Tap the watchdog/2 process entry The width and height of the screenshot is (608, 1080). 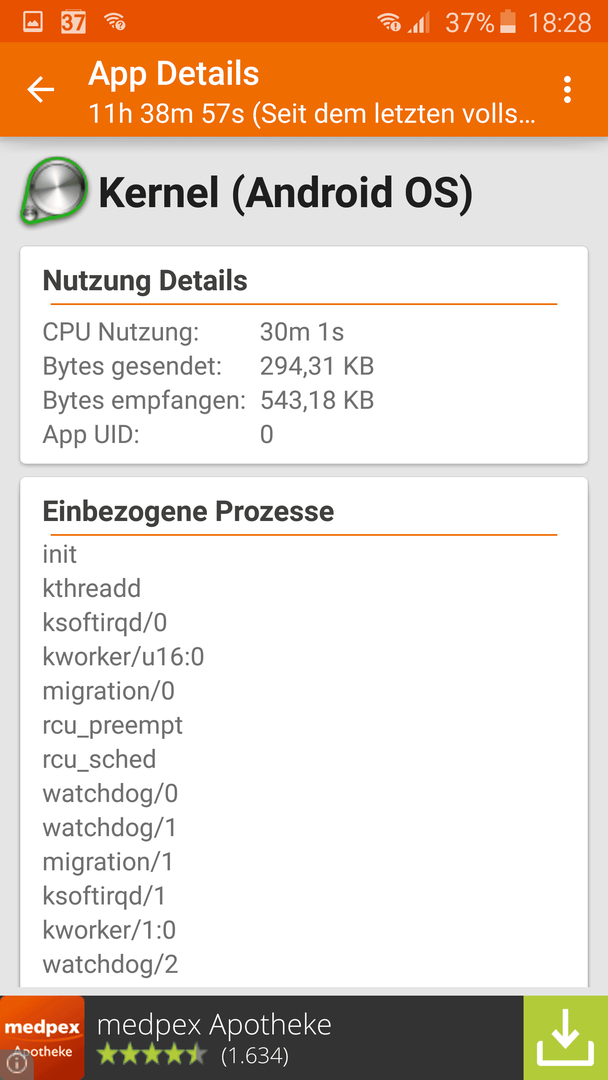tap(110, 964)
